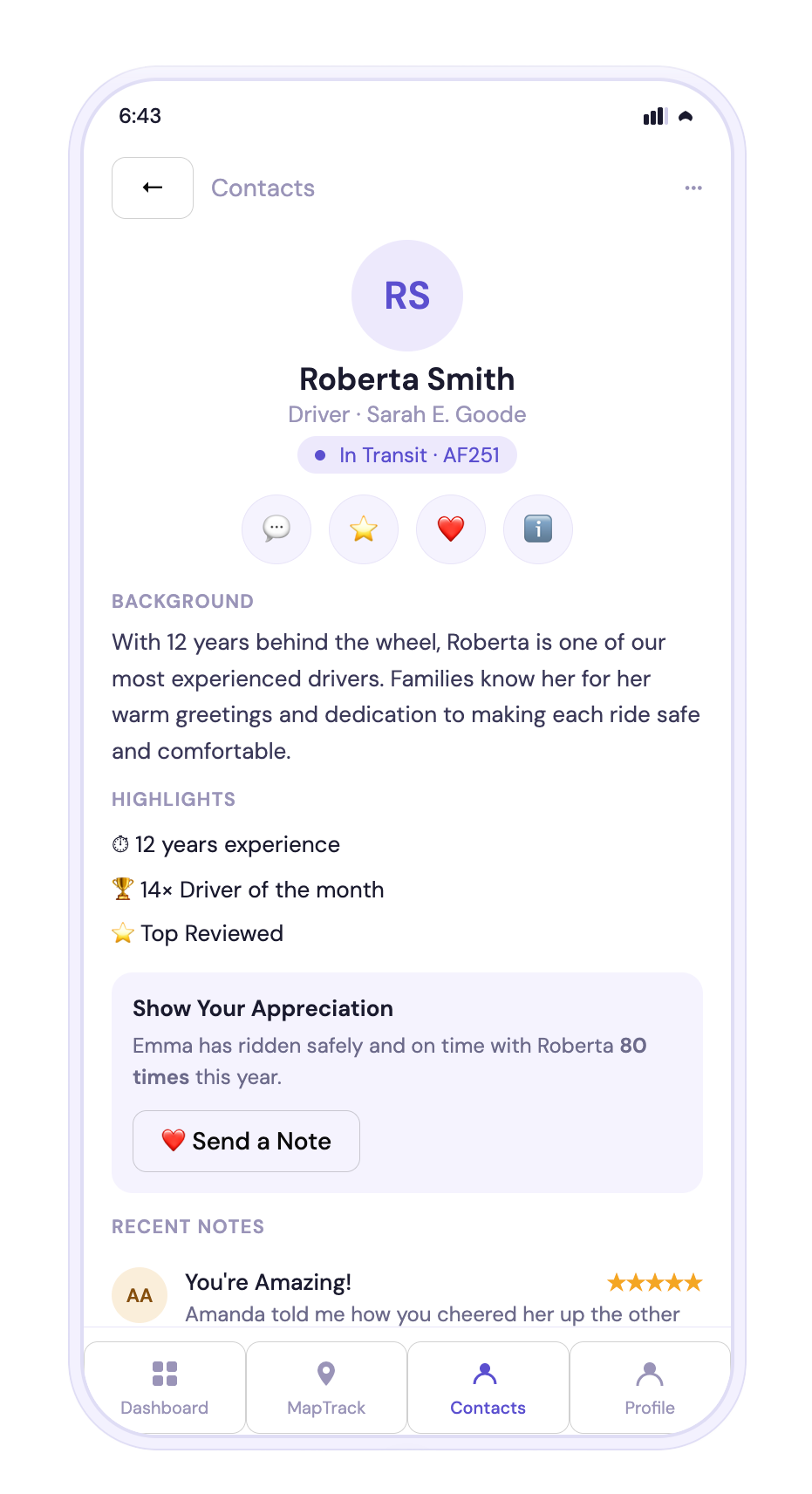
Task: Tap the red heart icon button
Action: 451,529
